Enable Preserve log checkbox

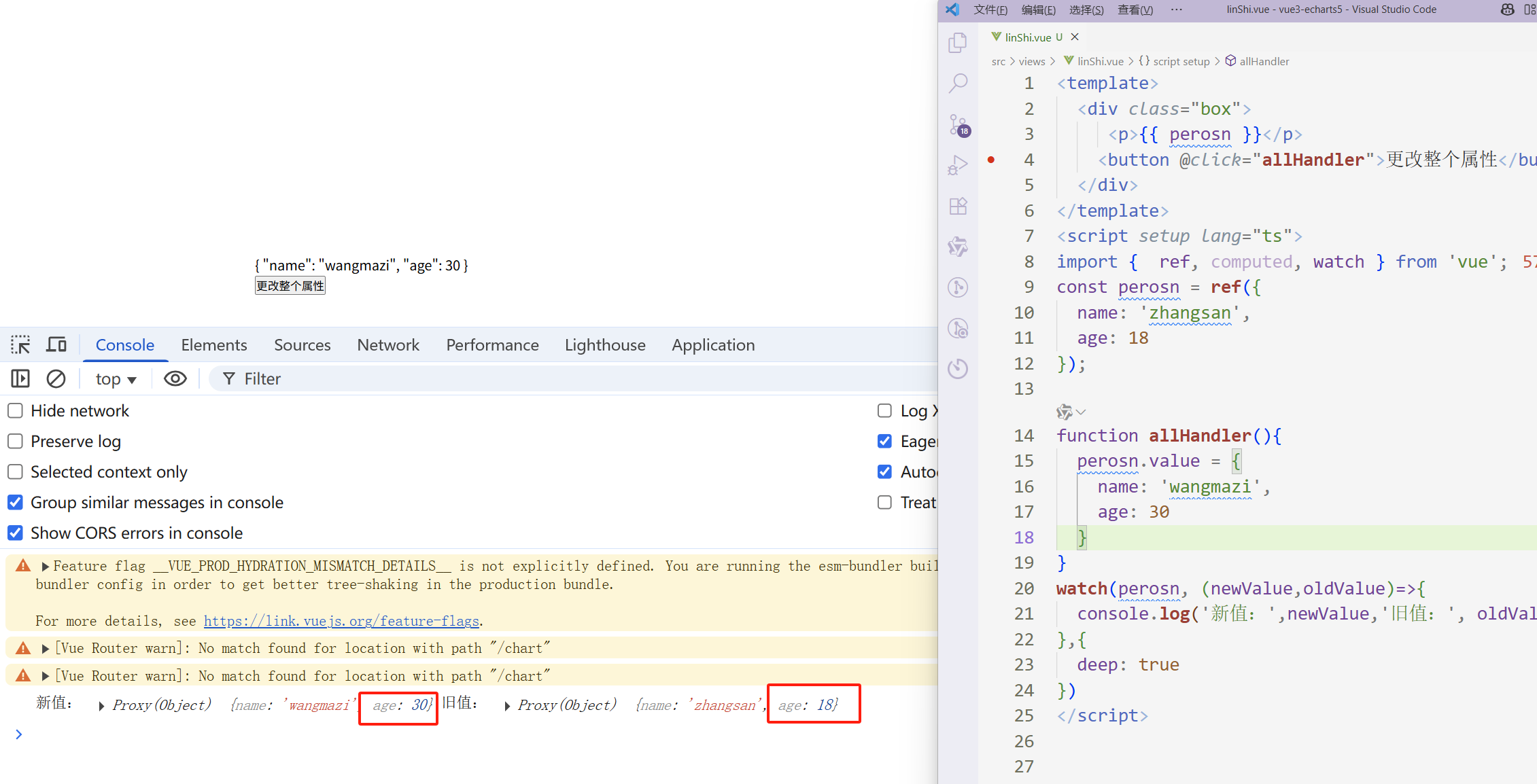click(15, 441)
